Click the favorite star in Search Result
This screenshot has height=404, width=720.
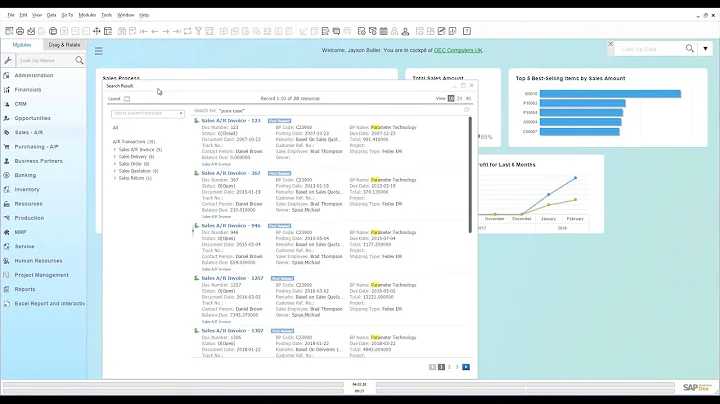point(467,109)
